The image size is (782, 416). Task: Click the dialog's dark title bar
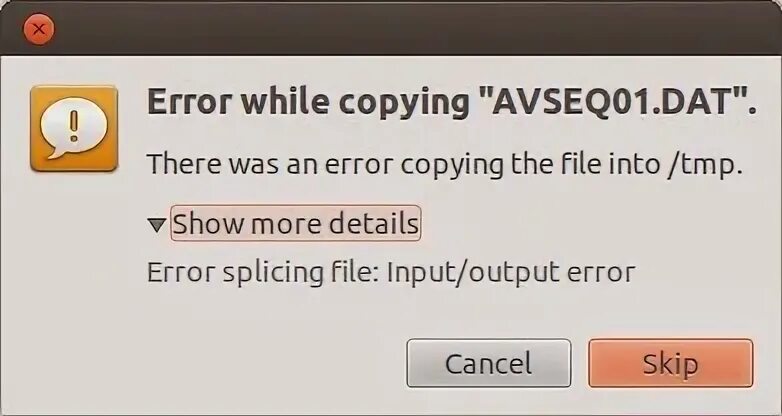coord(391,28)
